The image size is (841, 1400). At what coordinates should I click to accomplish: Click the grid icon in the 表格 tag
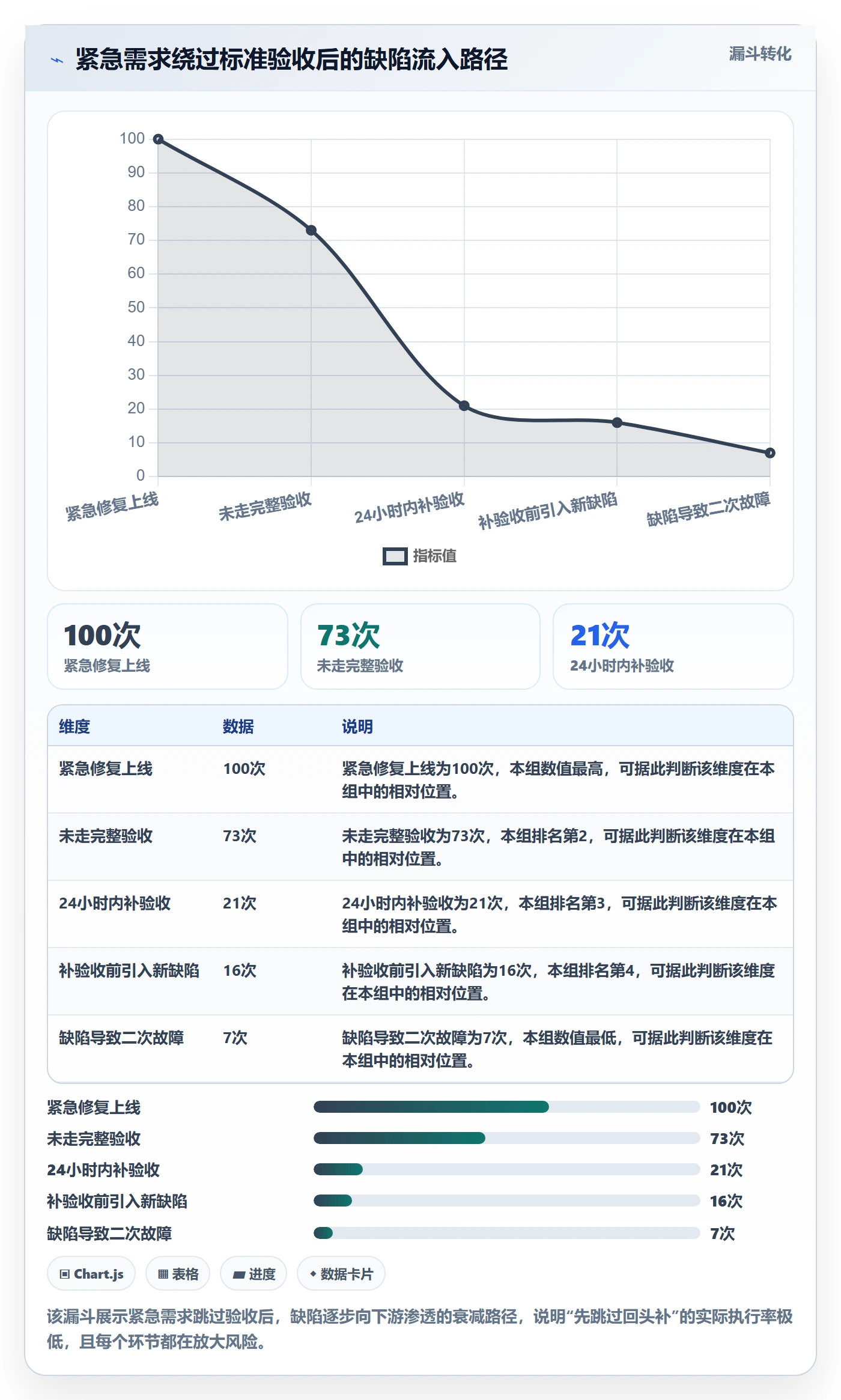pyautogui.click(x=163, y=1274)
